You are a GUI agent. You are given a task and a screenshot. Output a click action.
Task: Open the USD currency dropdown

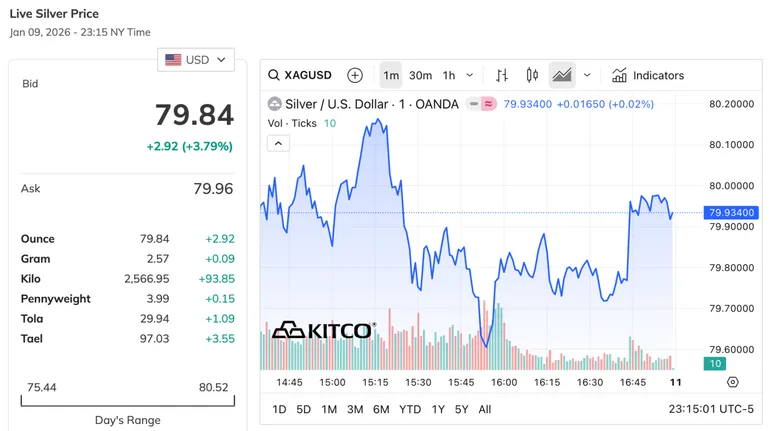point(196,60)
